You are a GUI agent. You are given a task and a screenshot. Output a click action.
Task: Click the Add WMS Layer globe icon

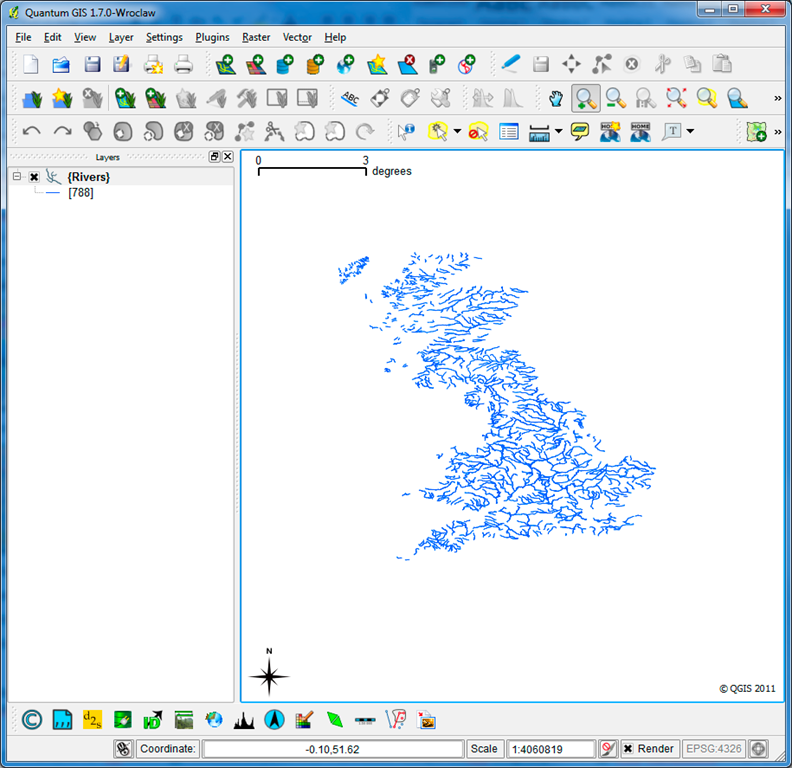[x=346, y=65]
